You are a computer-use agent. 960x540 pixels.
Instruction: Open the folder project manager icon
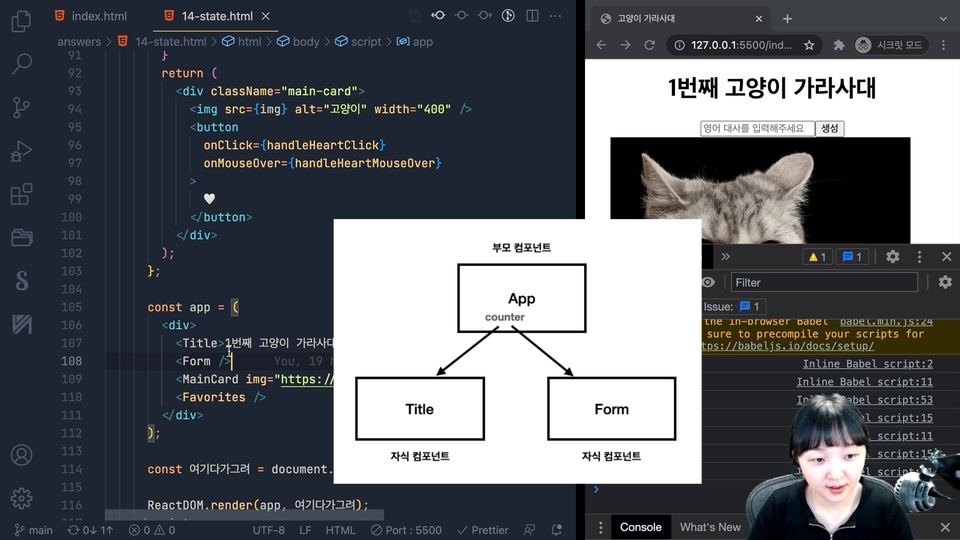(x=21, y=238)
